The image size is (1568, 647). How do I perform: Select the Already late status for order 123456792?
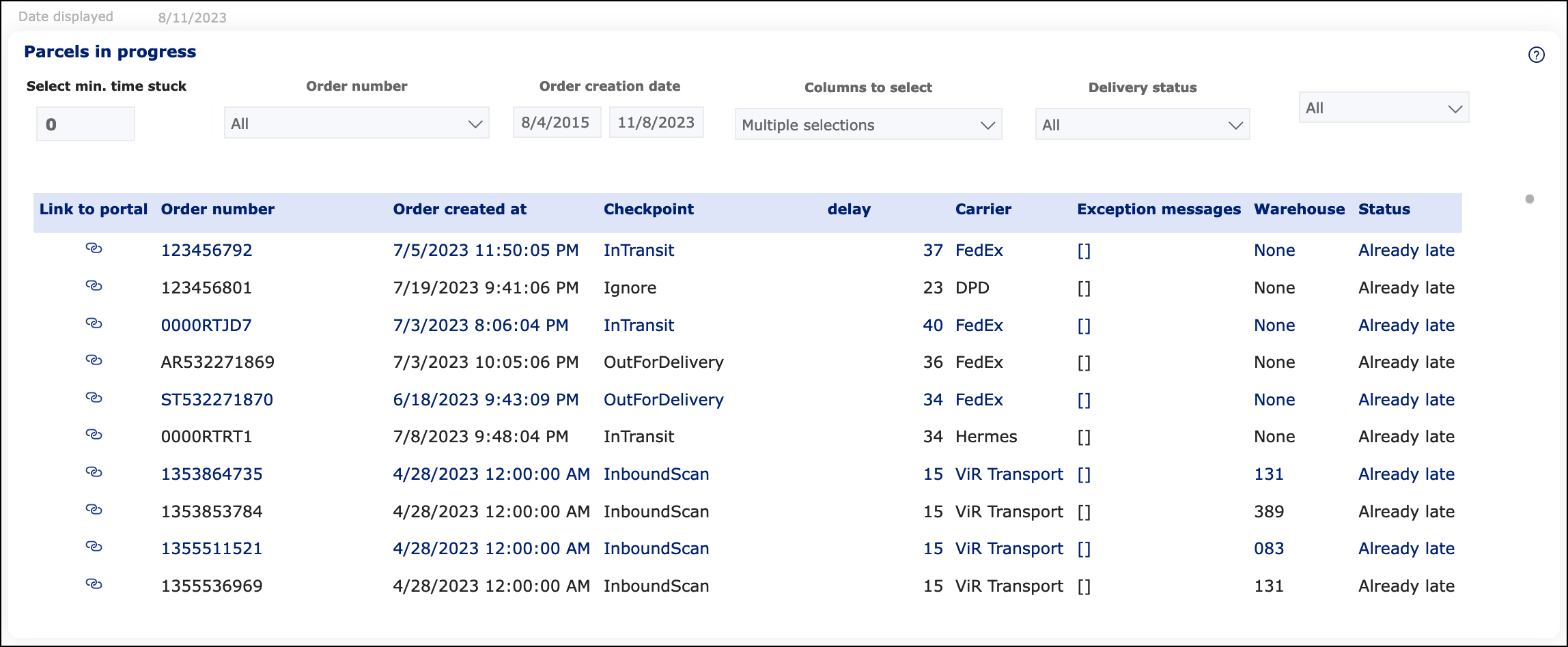click(1406, 250)
